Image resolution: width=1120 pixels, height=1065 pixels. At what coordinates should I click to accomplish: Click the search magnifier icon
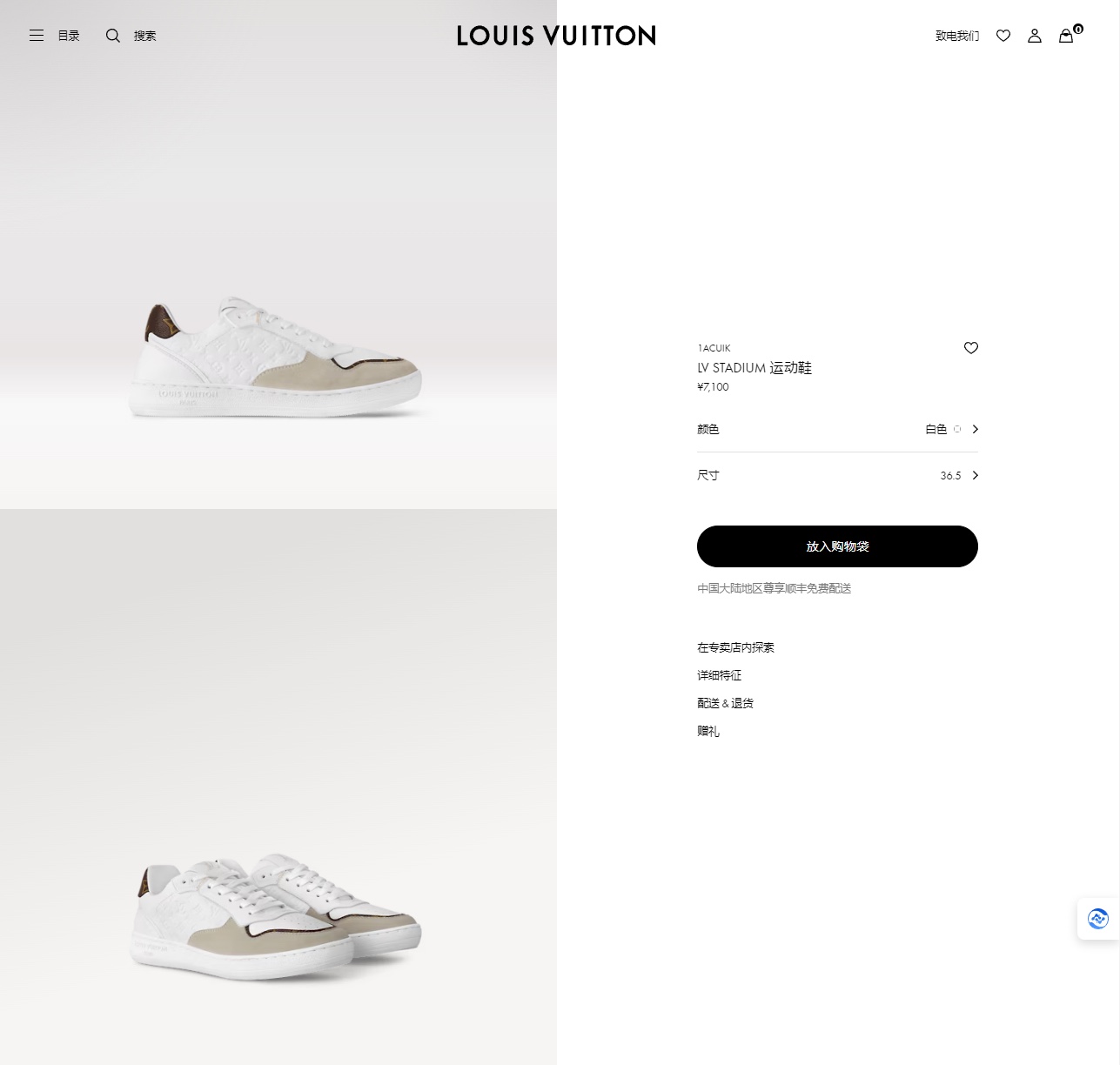click(113, 36)
